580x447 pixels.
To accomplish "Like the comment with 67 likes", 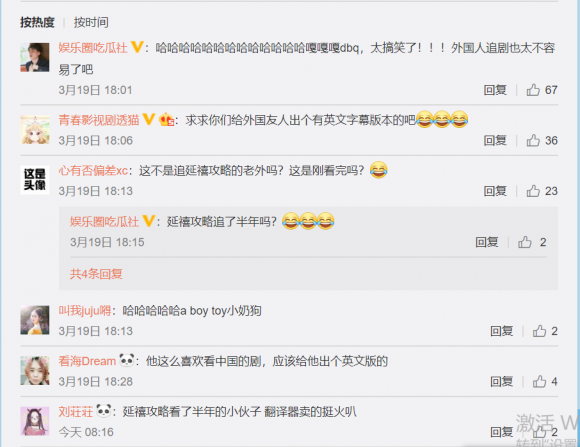I will [533, 90].
